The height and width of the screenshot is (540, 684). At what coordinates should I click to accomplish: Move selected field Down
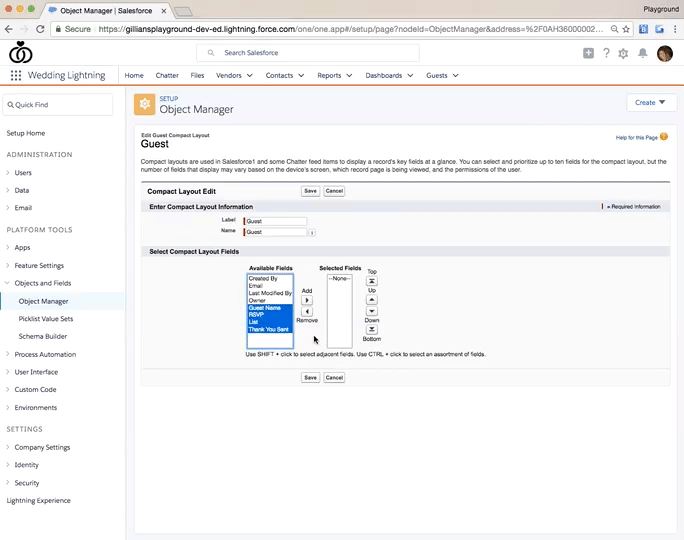click(372, 311)
